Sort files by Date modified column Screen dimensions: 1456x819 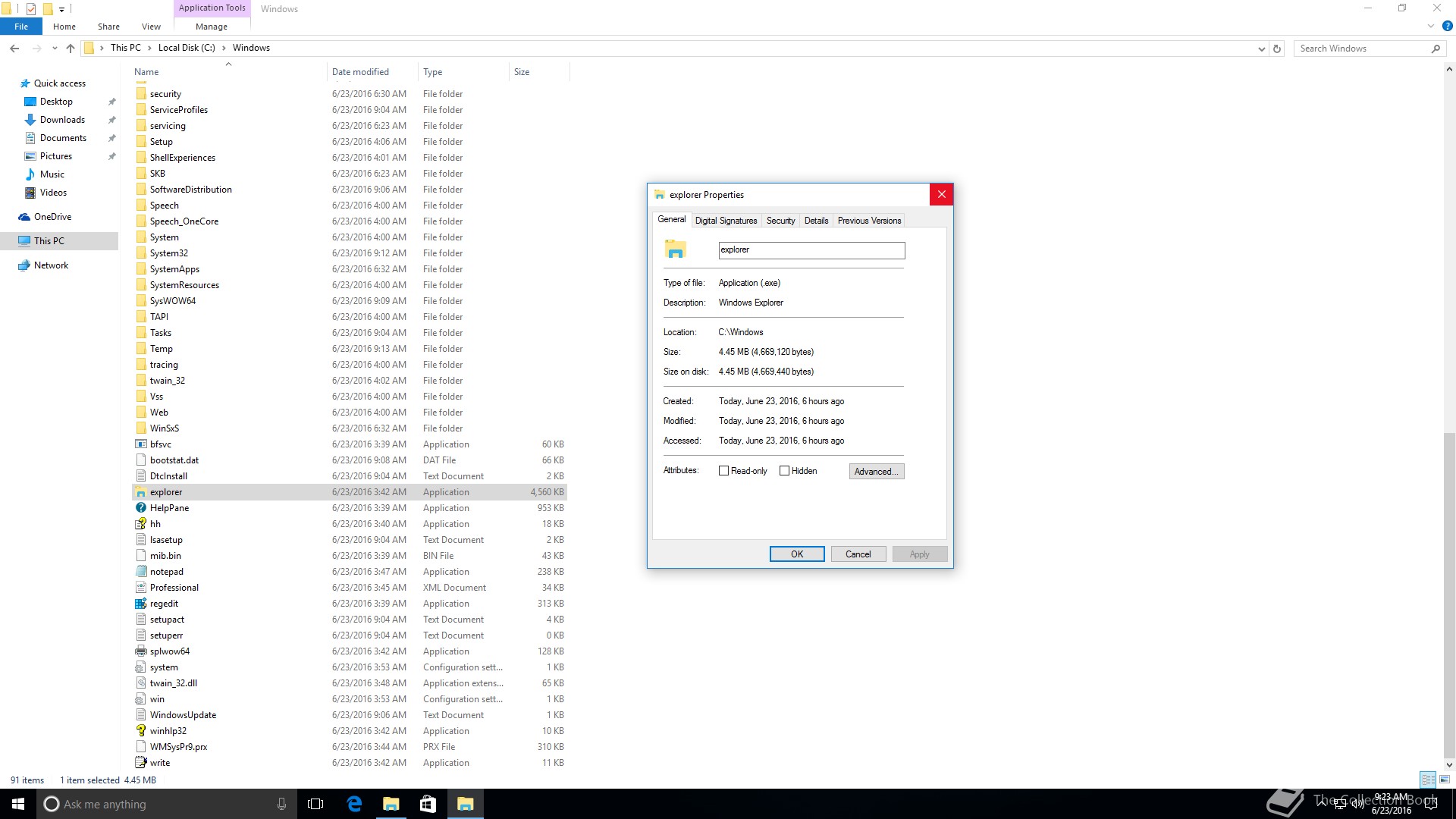(372, 72)
